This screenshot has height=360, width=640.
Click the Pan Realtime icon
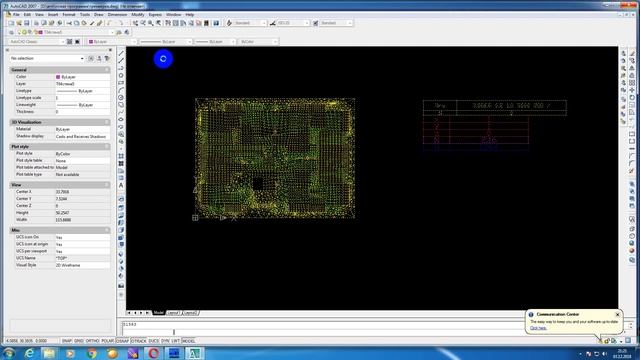tap(136, 23)
